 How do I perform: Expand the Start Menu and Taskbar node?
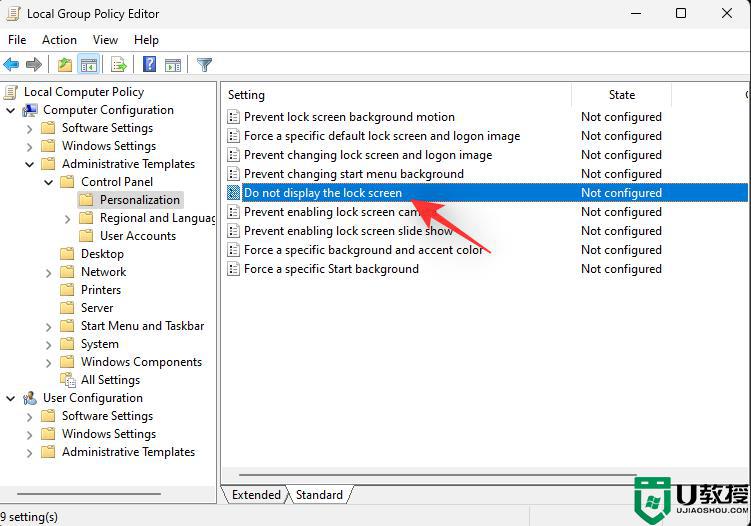tap(48, 327)
